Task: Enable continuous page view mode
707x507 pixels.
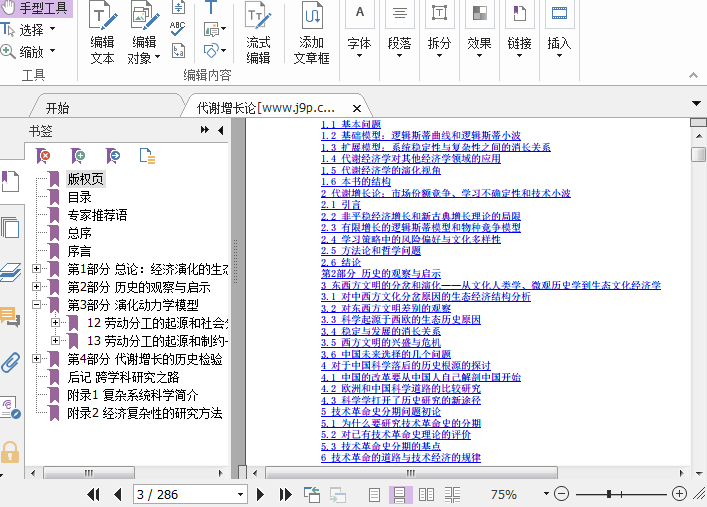Action: coord(400,494)
